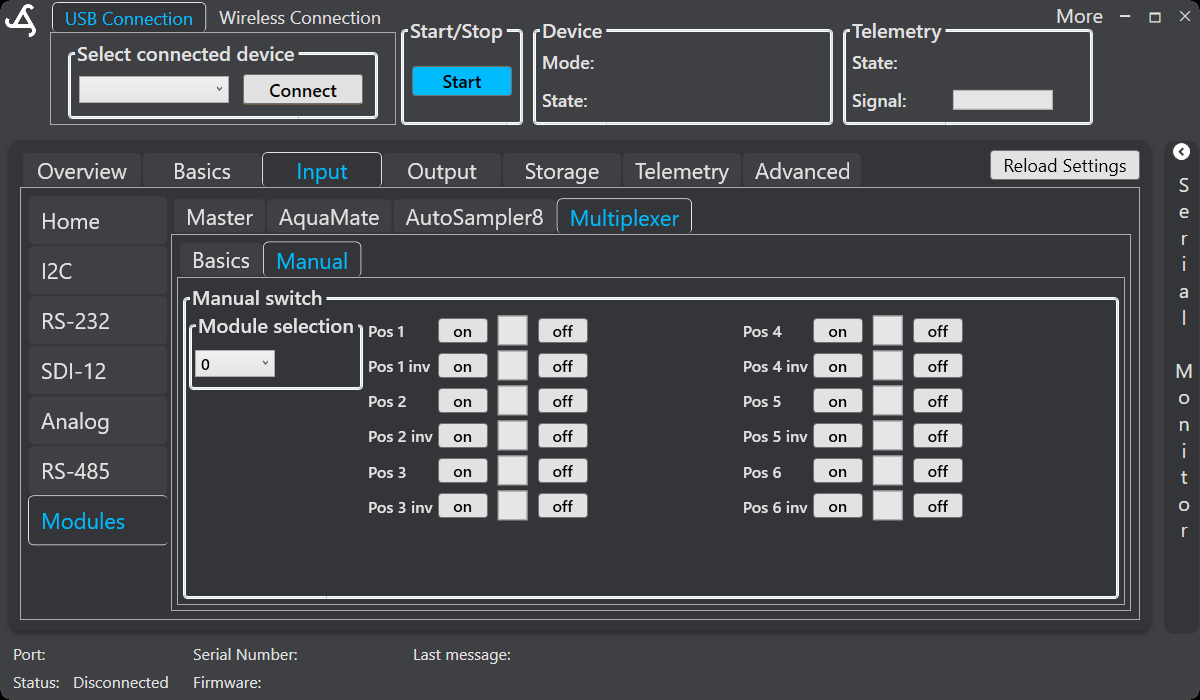The height and width of the screenshot is (700, 1200).
Task: Turn Pos 1 inv on
Action: 463,366
